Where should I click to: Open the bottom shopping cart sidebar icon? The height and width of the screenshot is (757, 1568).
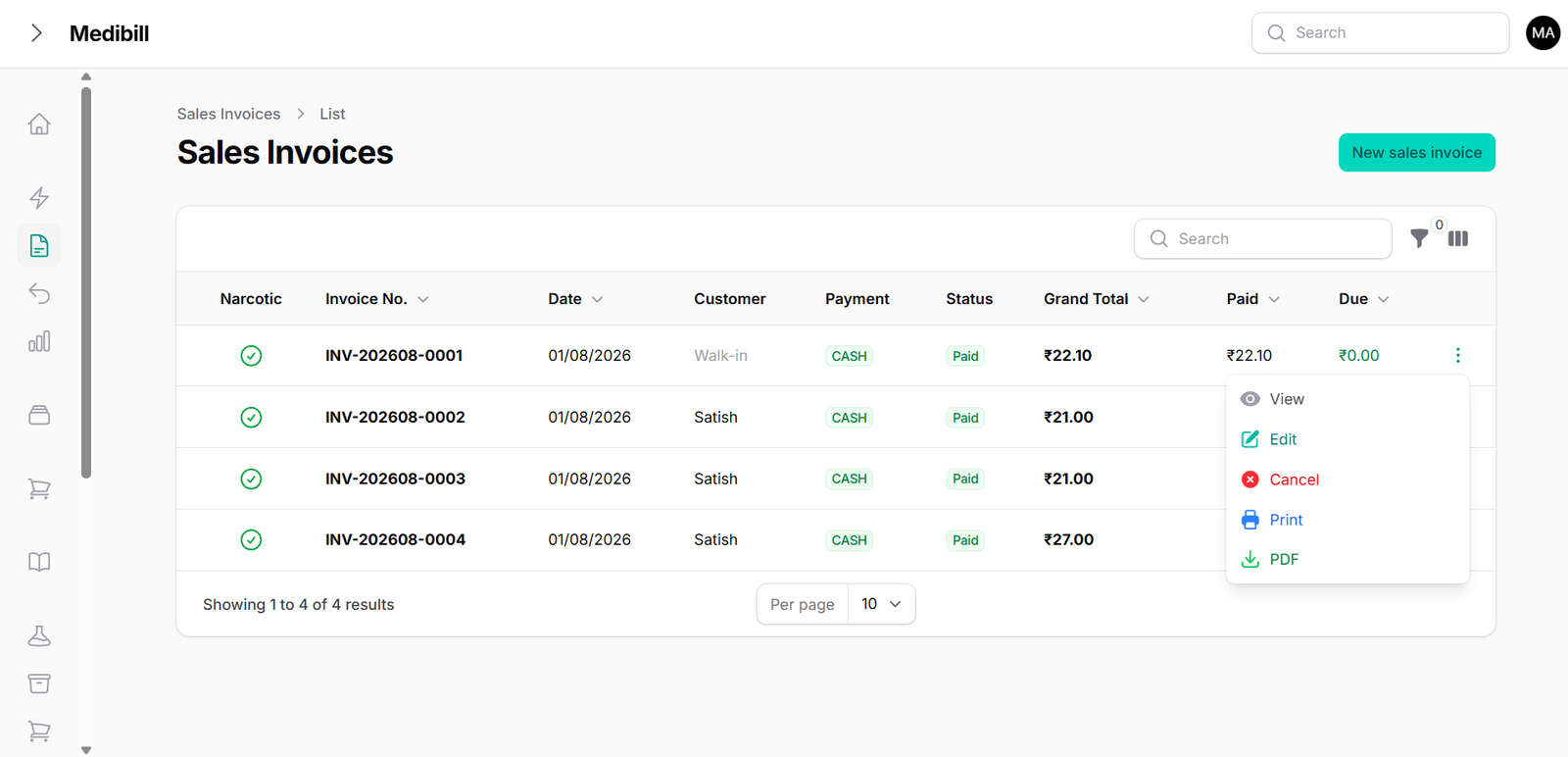point(39,731)
